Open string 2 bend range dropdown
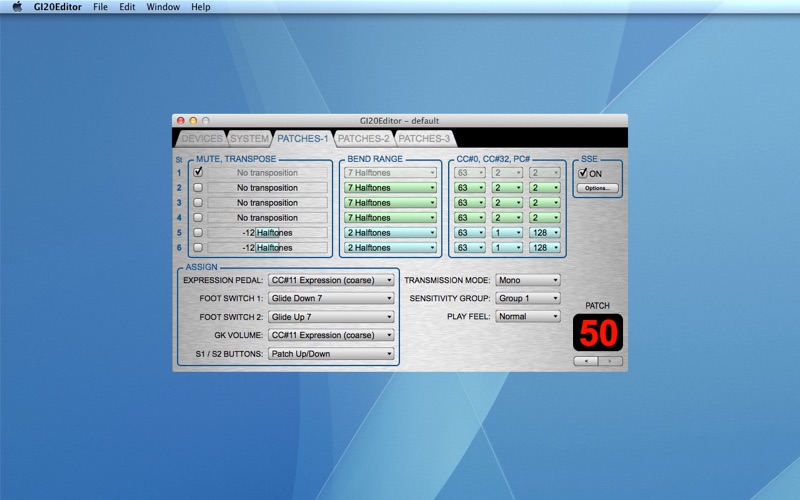Viewport: 800px width, 500px height. [390, 188]
